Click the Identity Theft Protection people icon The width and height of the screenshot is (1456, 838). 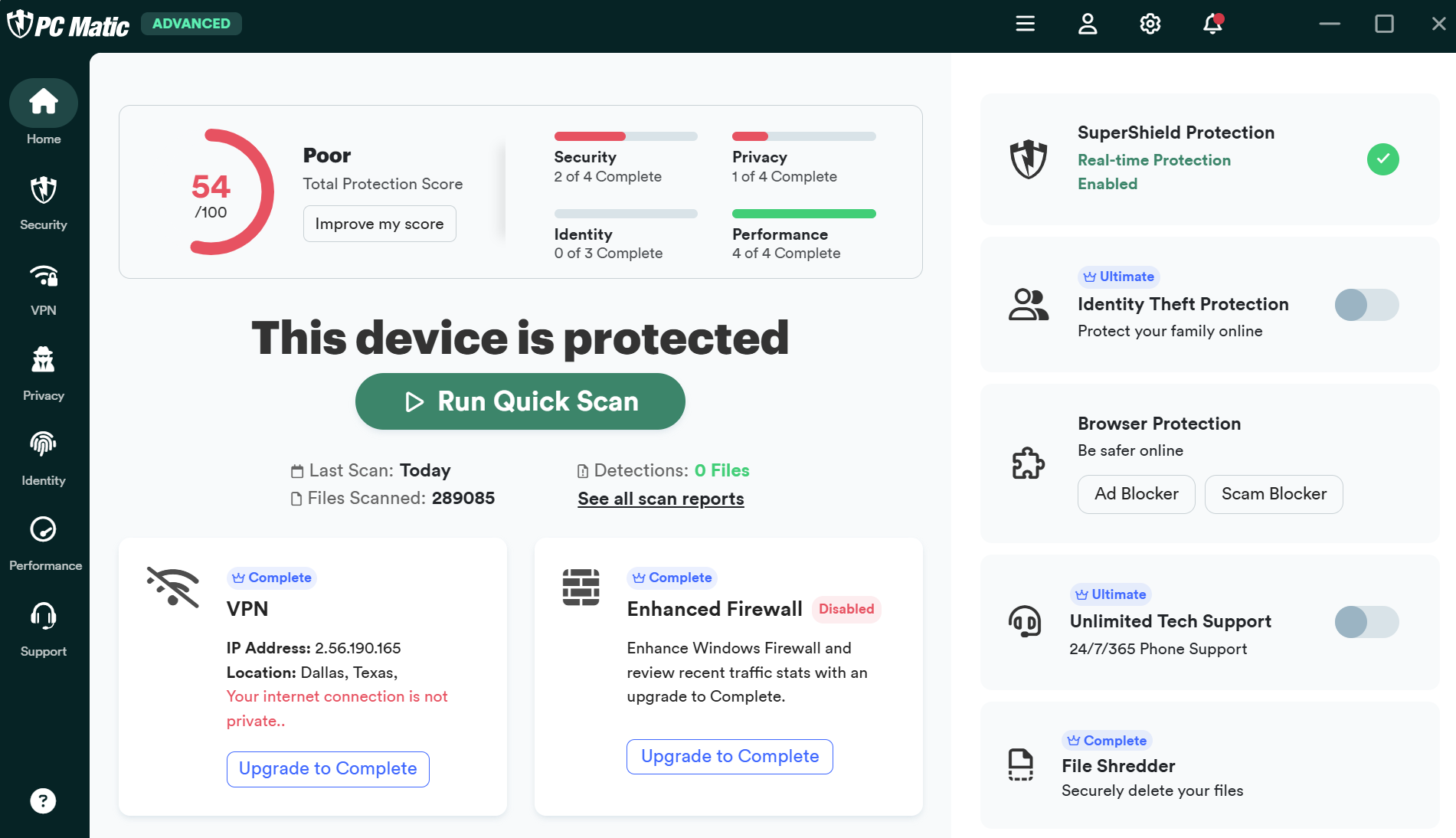point(1028,305)
